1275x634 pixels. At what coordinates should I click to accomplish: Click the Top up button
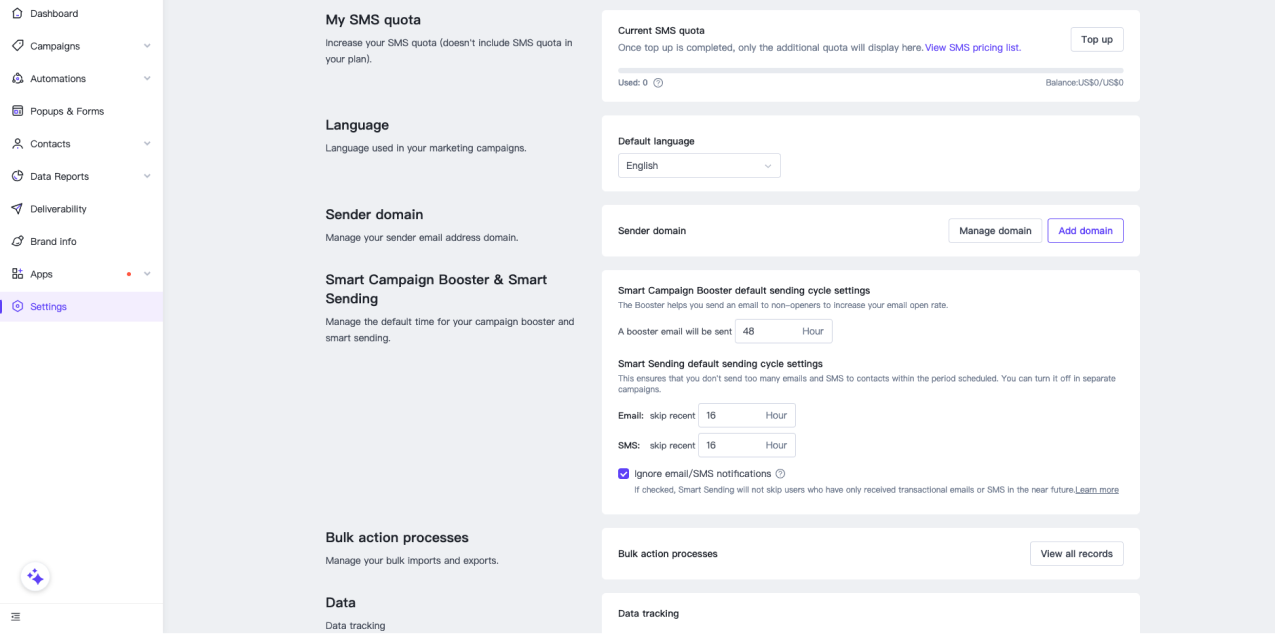tap(1096, 40)
